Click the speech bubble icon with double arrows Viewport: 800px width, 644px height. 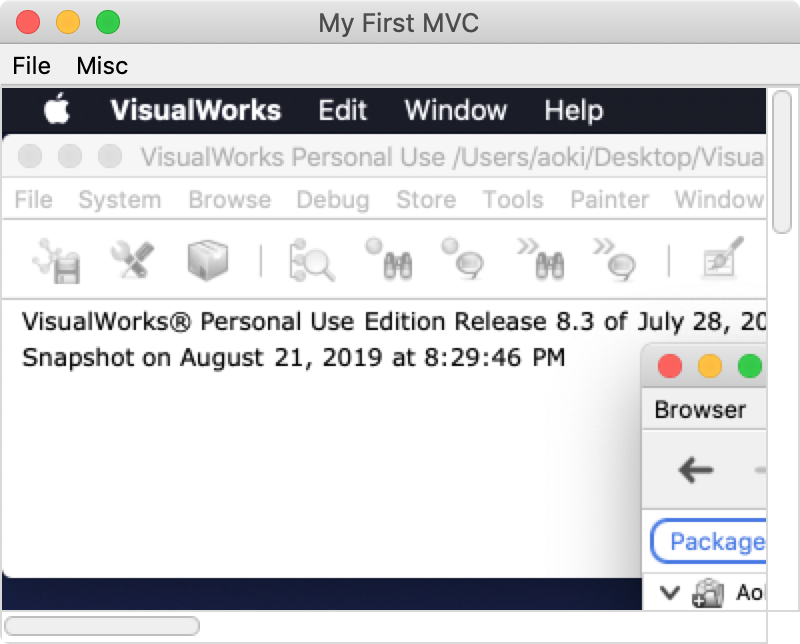(x=615, y=259)
